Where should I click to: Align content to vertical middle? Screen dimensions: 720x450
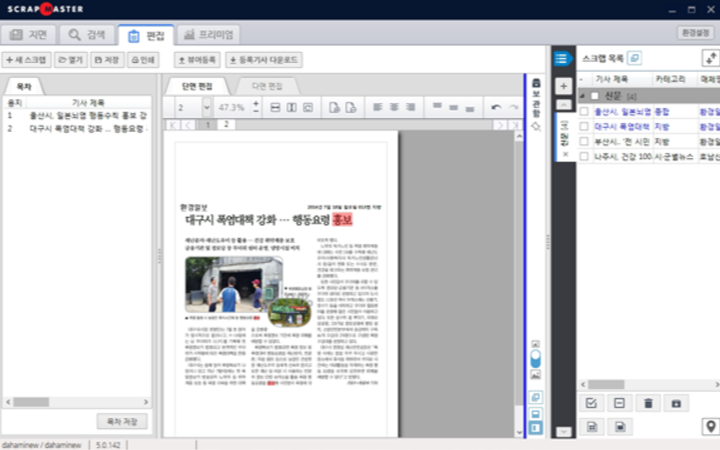[453, 107]
